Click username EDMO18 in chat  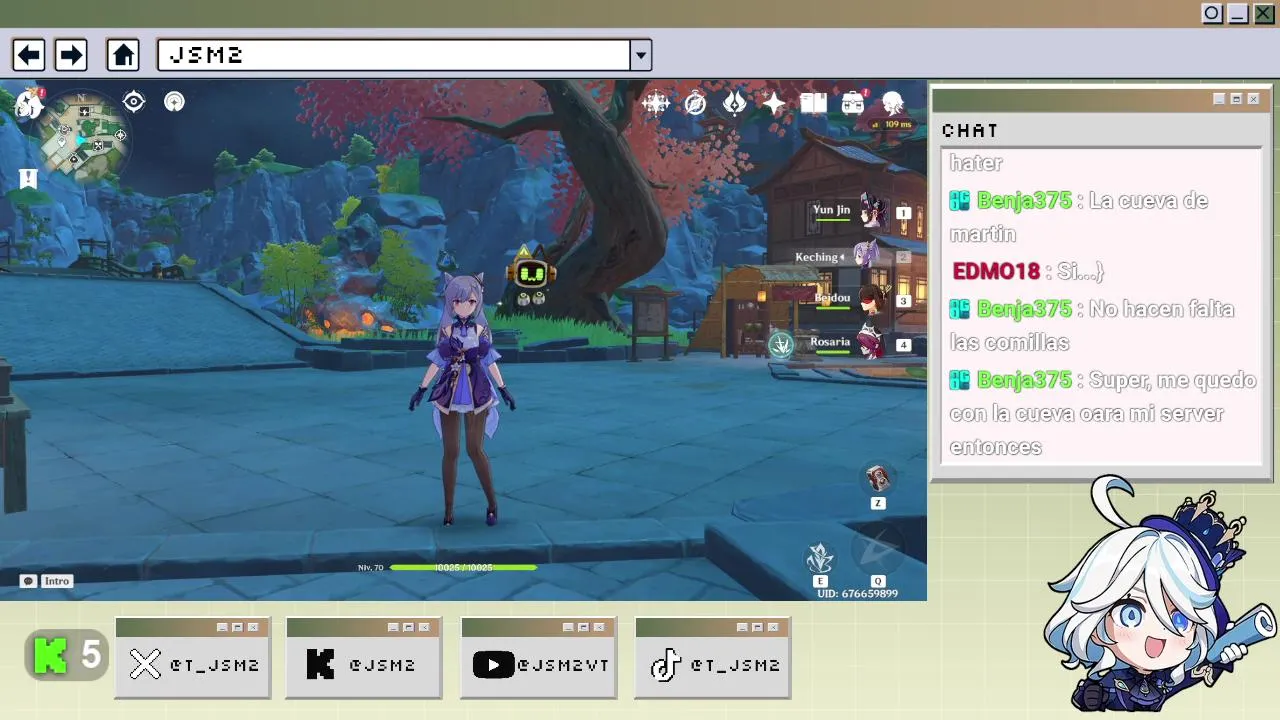point(996,272)
